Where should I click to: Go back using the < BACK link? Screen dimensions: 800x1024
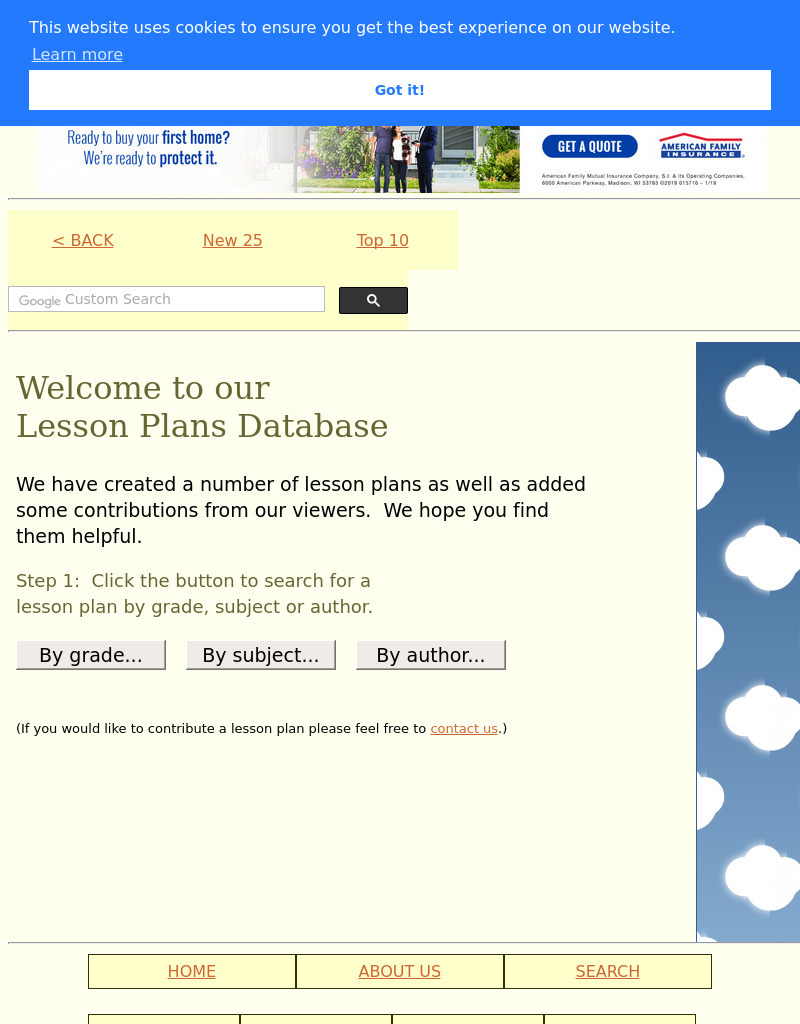pos(83,240)
